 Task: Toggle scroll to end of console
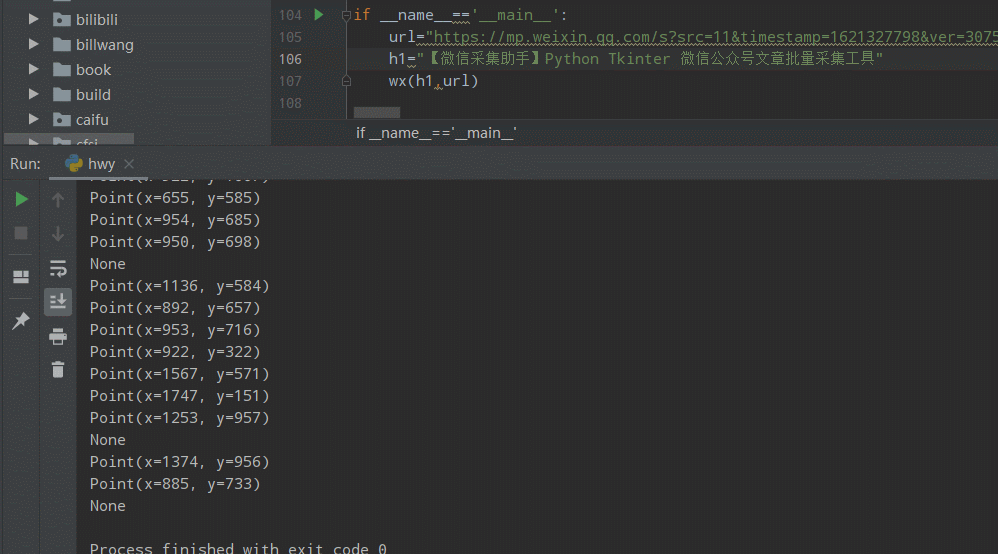(58, 301)
